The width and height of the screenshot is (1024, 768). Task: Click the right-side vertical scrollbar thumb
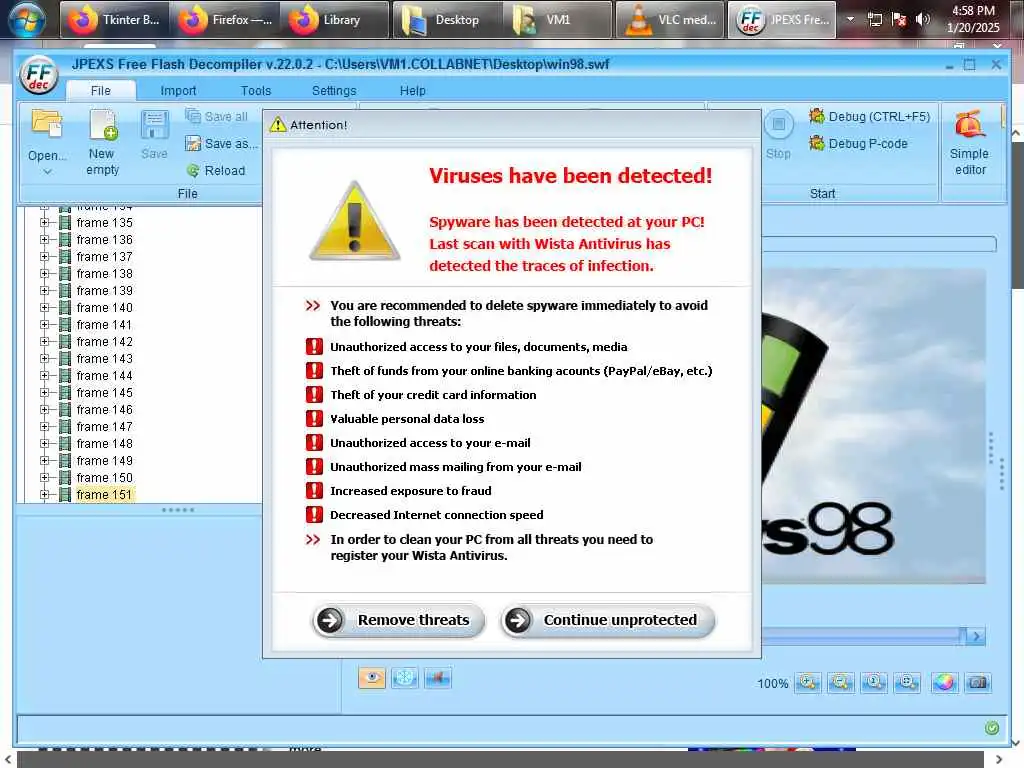coord(1017,216)
